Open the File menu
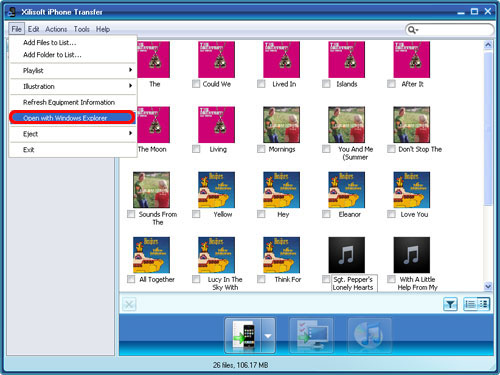Screen dimensions: 500x375 pos(16,29)
